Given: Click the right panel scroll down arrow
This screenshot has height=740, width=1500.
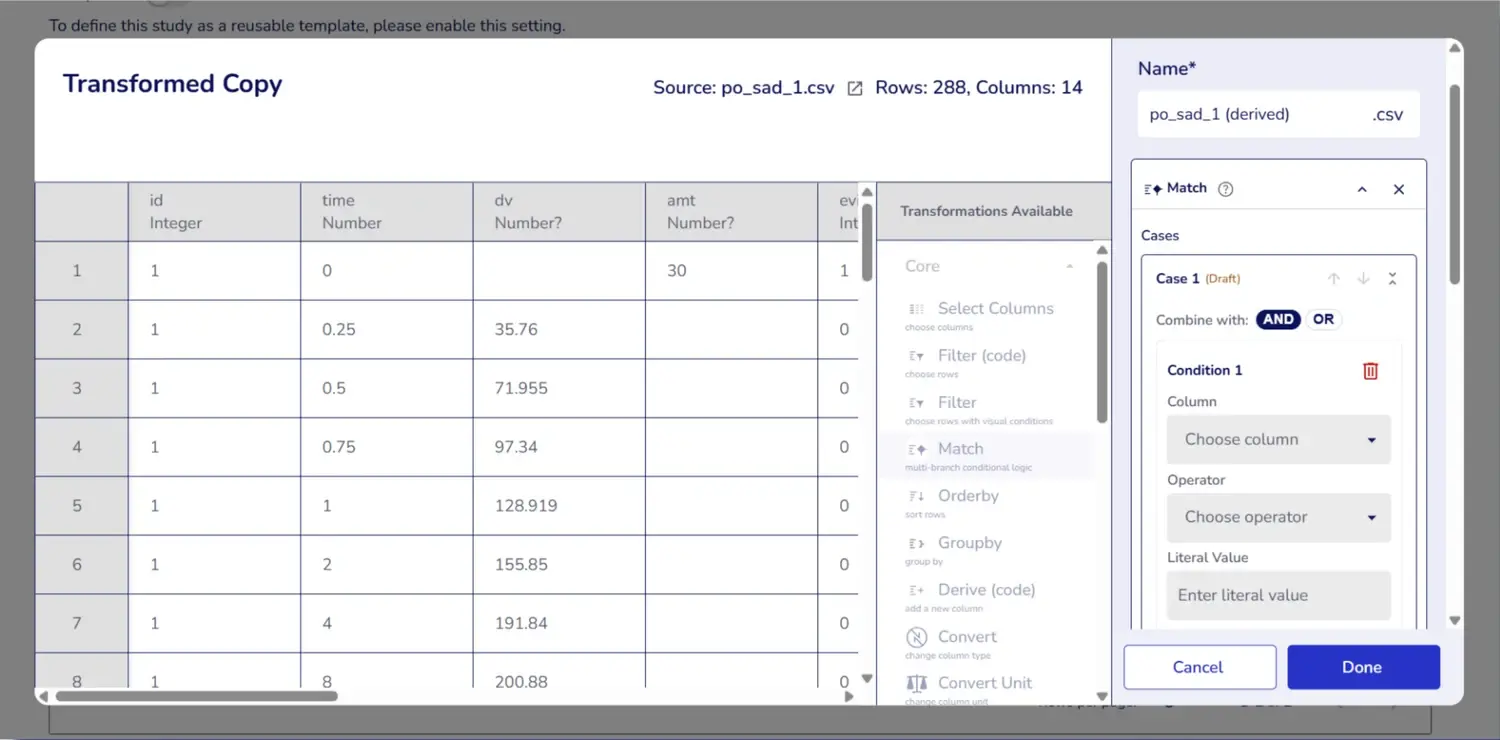Looking at the screenshot, I should click(x=1455, y=621).
